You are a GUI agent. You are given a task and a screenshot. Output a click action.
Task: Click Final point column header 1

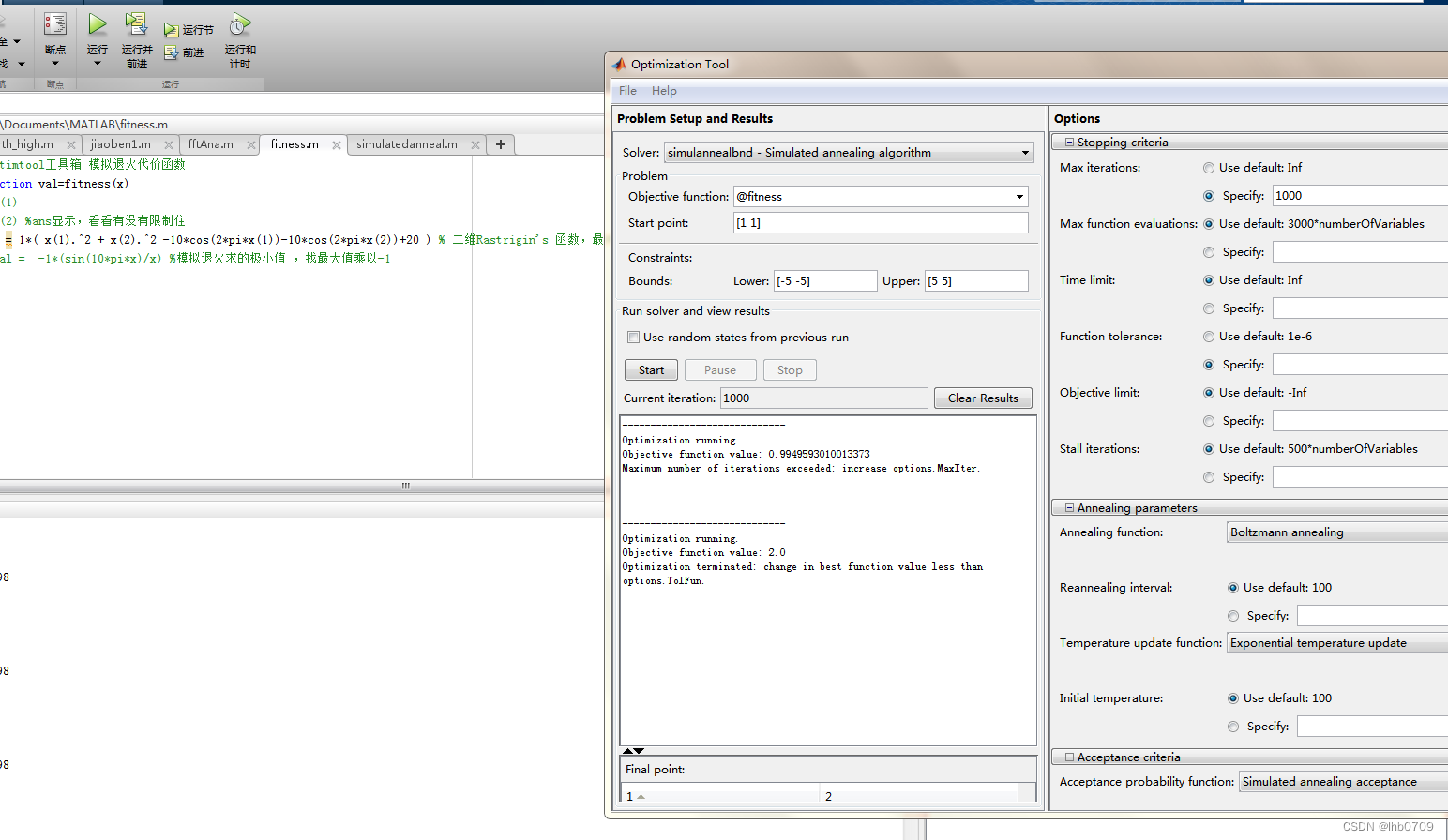720,796
